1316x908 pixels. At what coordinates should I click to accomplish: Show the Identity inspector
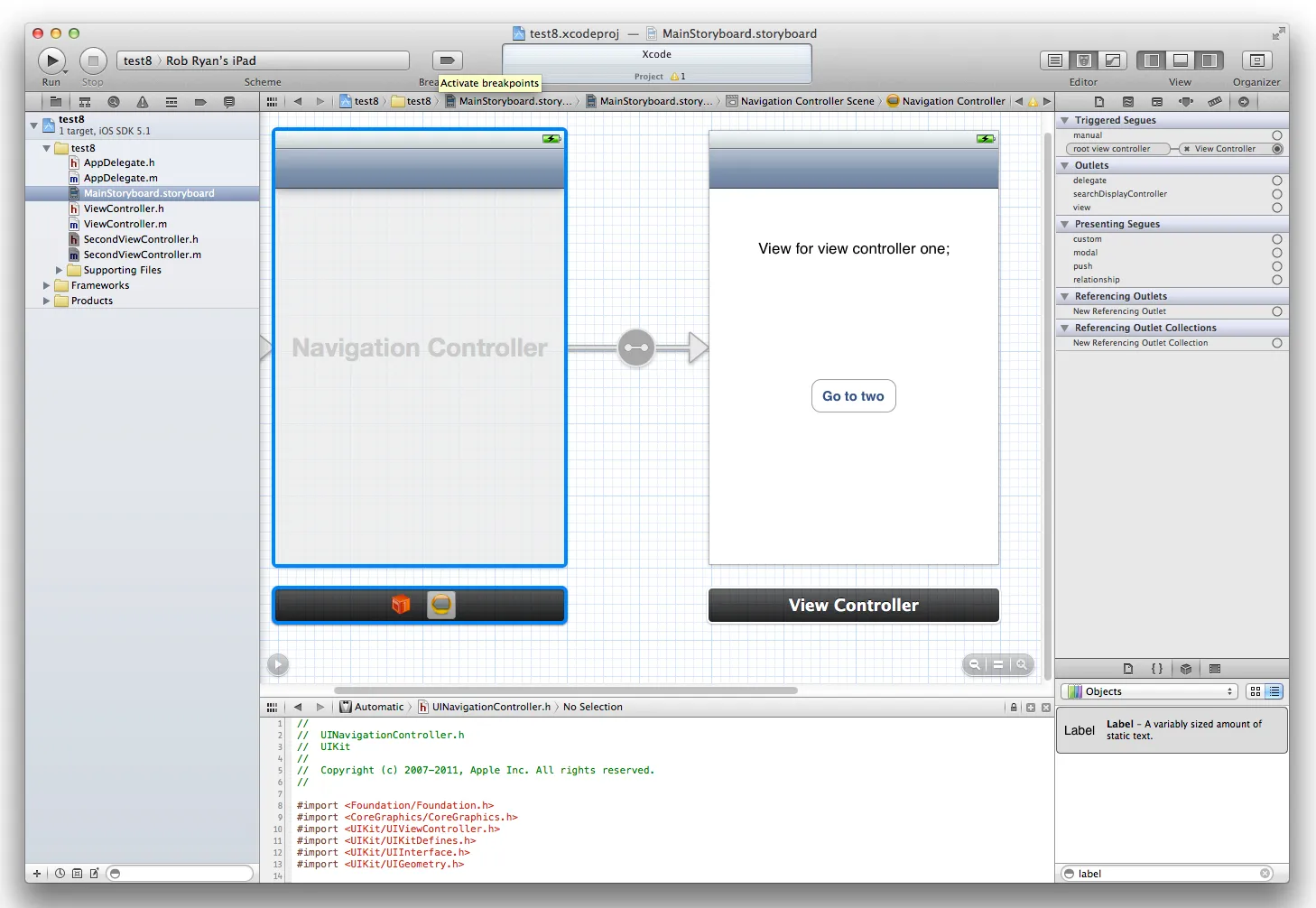(x=1157, y=102)
